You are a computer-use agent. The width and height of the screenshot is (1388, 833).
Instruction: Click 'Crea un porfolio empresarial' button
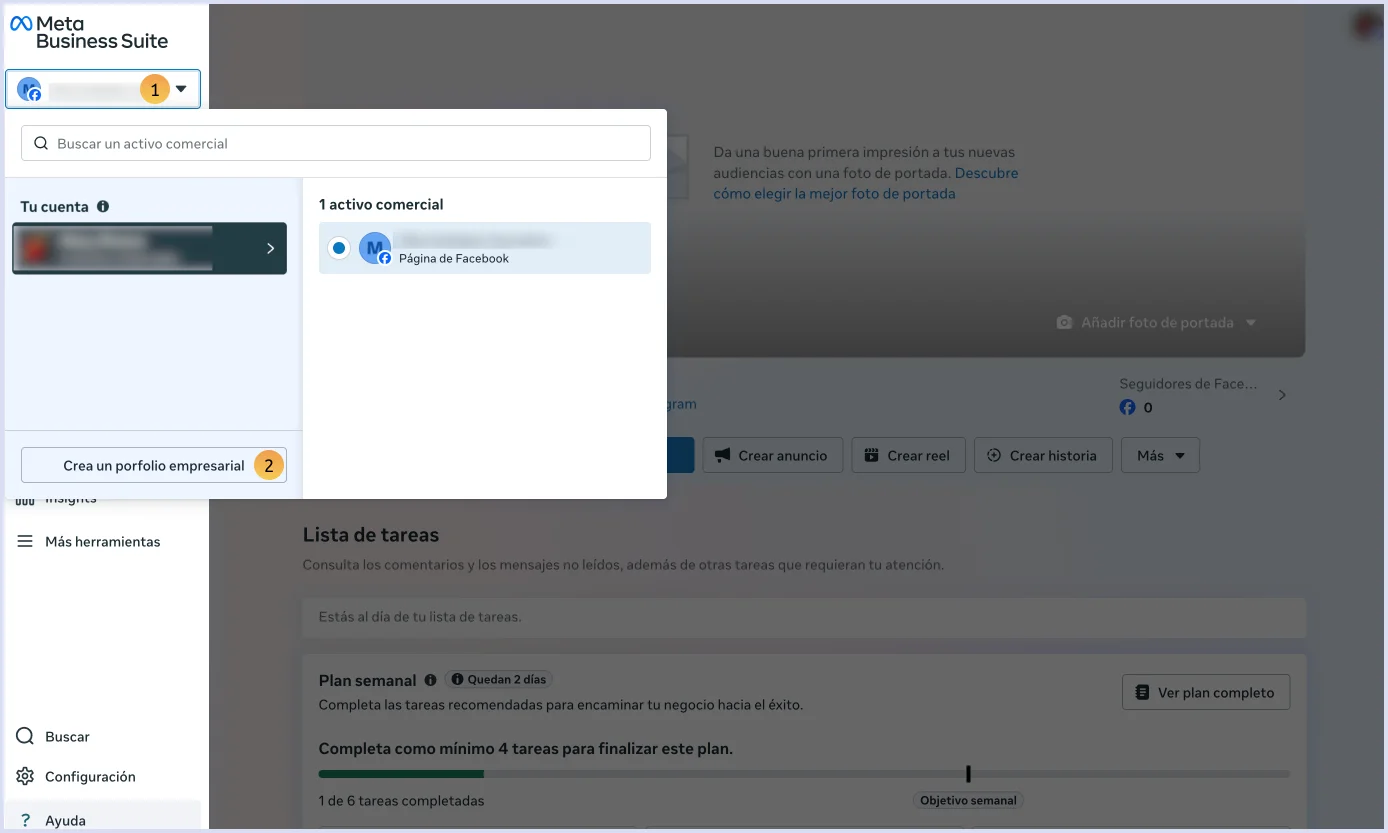[x=154, y=465]
